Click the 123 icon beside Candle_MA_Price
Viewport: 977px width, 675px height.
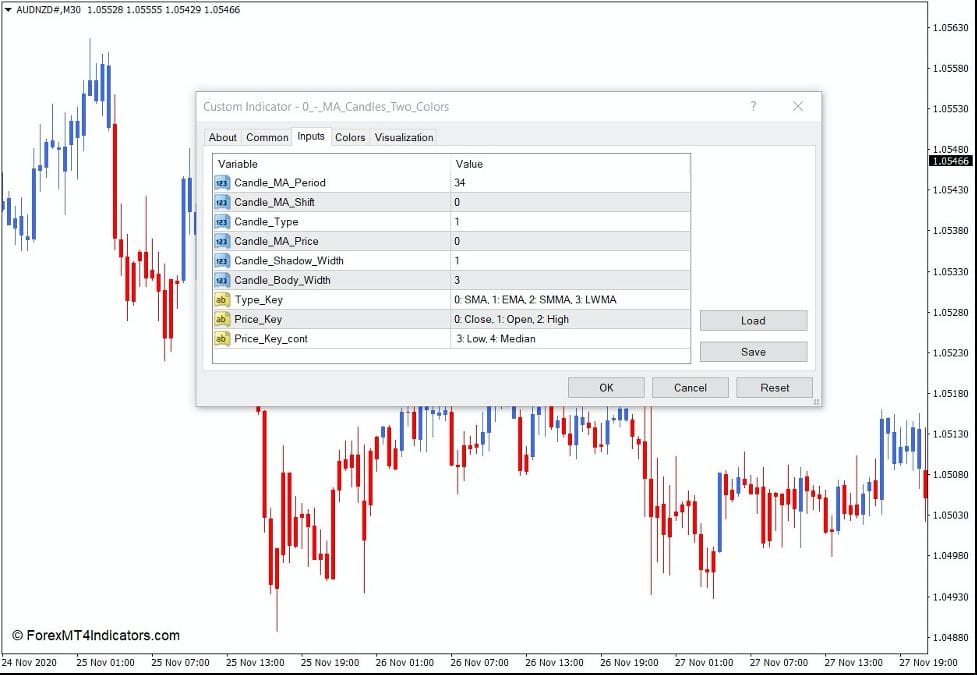click(x=220, y=241)
